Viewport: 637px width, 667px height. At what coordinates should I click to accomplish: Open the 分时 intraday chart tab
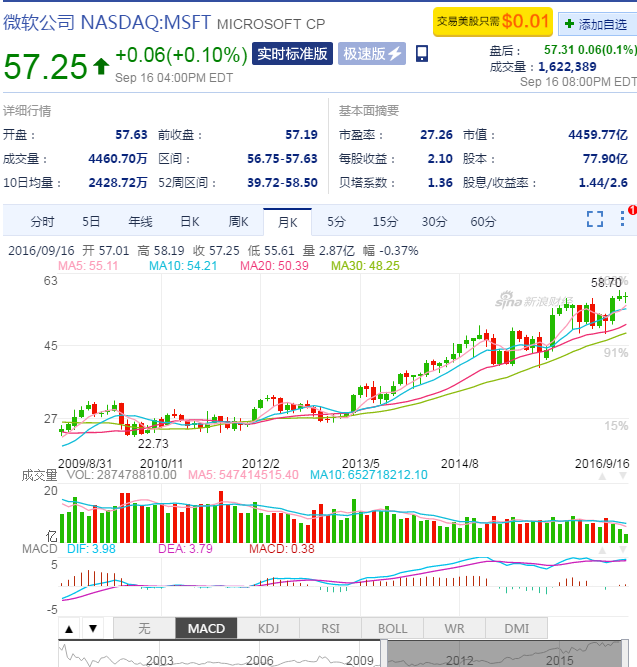click(x=42, y=222)
